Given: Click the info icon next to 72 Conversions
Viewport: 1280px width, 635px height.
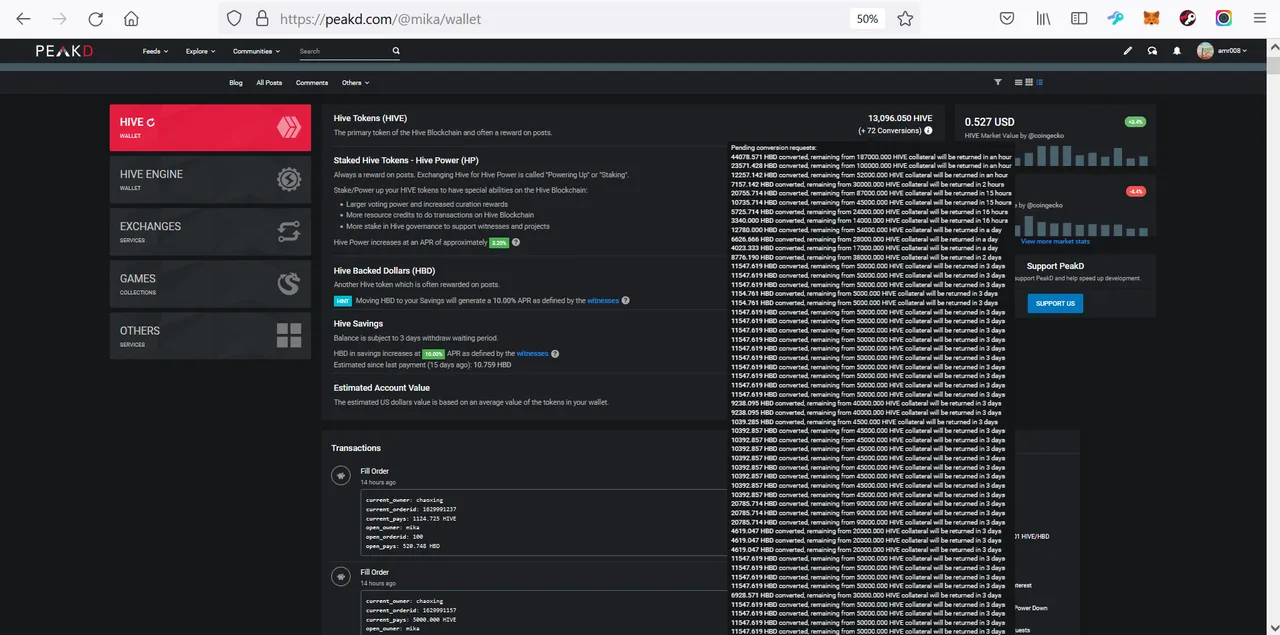Looking at the screenshot, I should tap(928, 131).
